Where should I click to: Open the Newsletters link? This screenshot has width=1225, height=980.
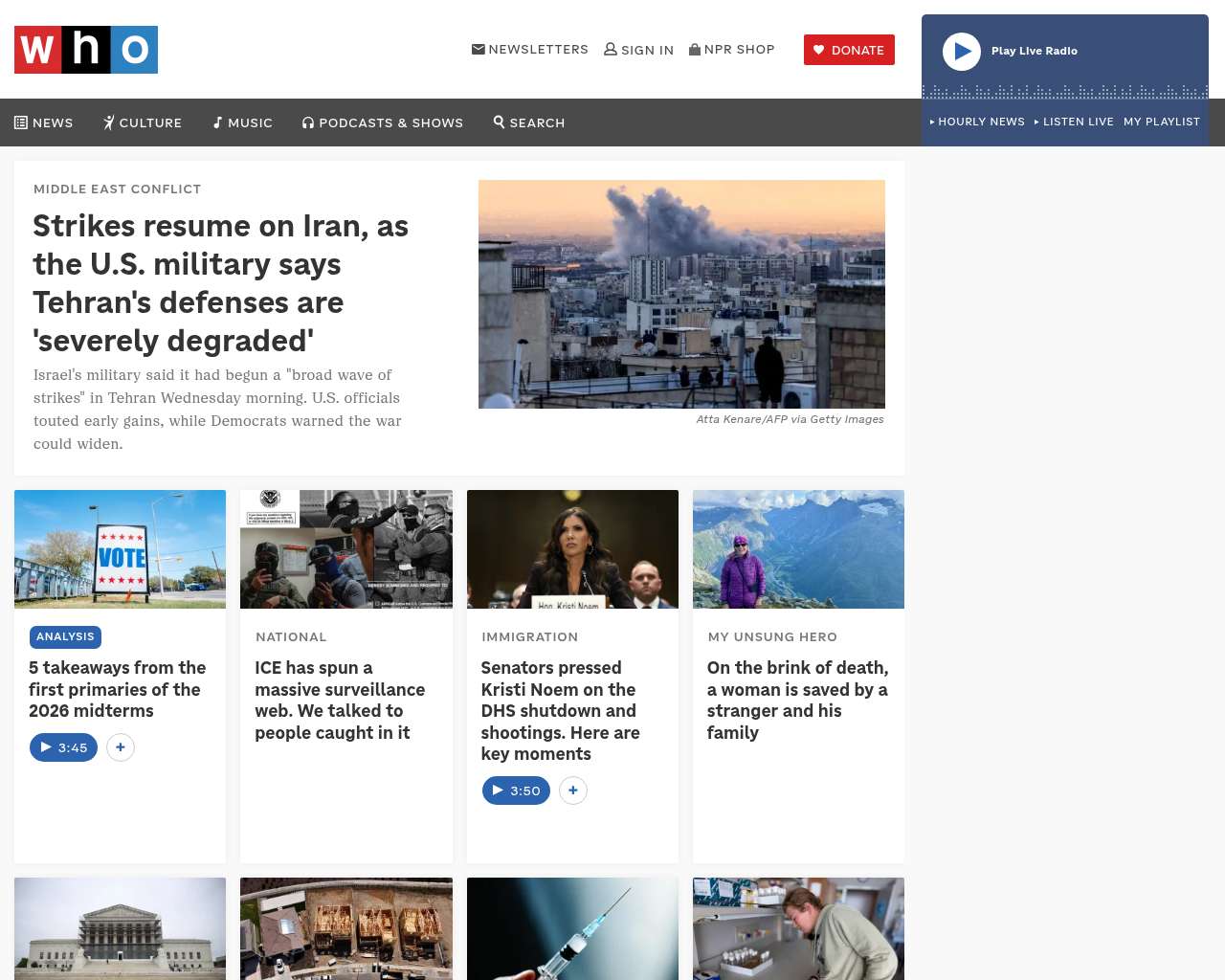(530, 49)
